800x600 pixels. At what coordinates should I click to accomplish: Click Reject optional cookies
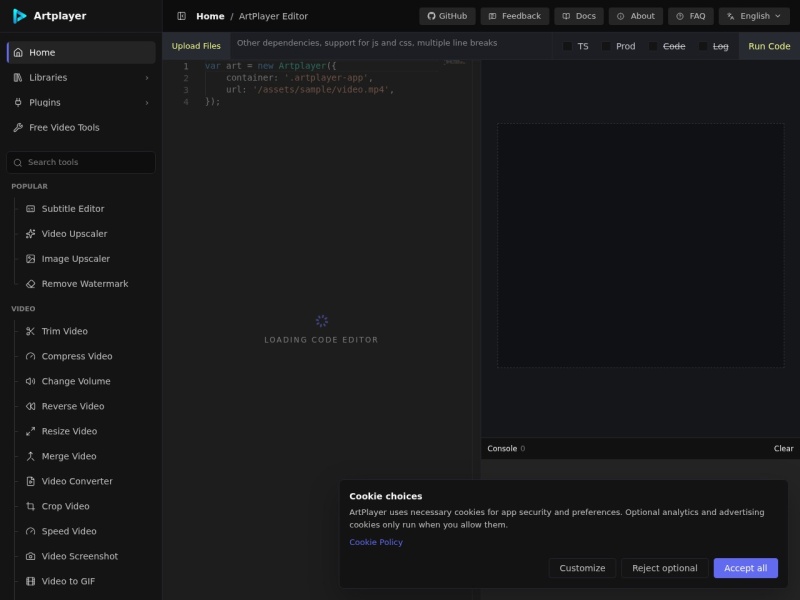(664, 568)
